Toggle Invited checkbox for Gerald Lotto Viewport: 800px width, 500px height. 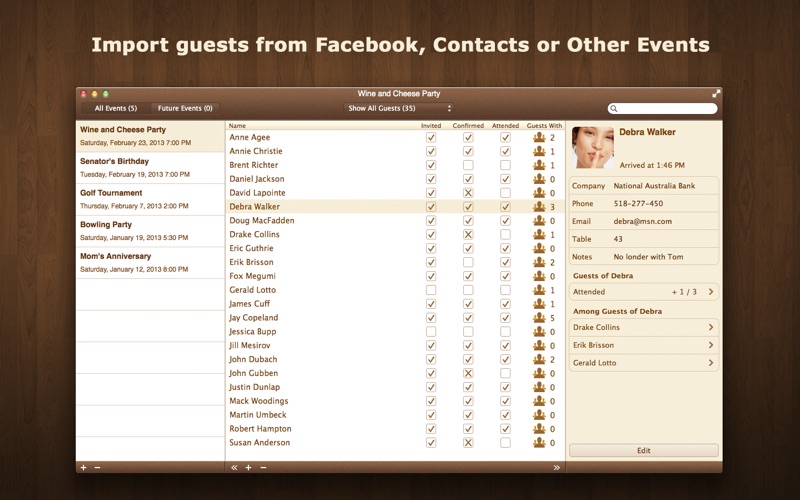click(431, 290)
